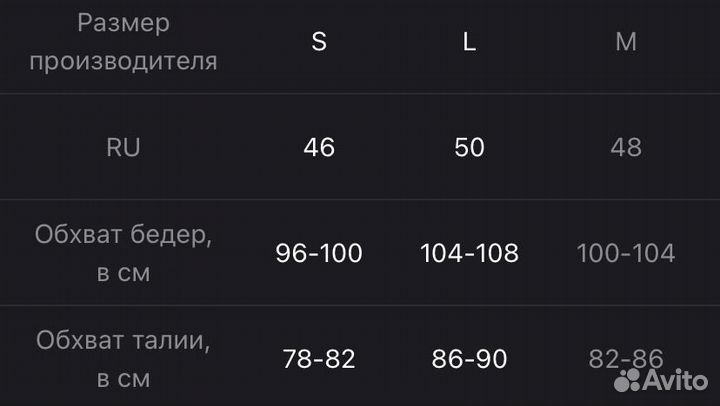Click the "Обхват талии" label text
Viewport: 720px width, 406px height.
123,341
